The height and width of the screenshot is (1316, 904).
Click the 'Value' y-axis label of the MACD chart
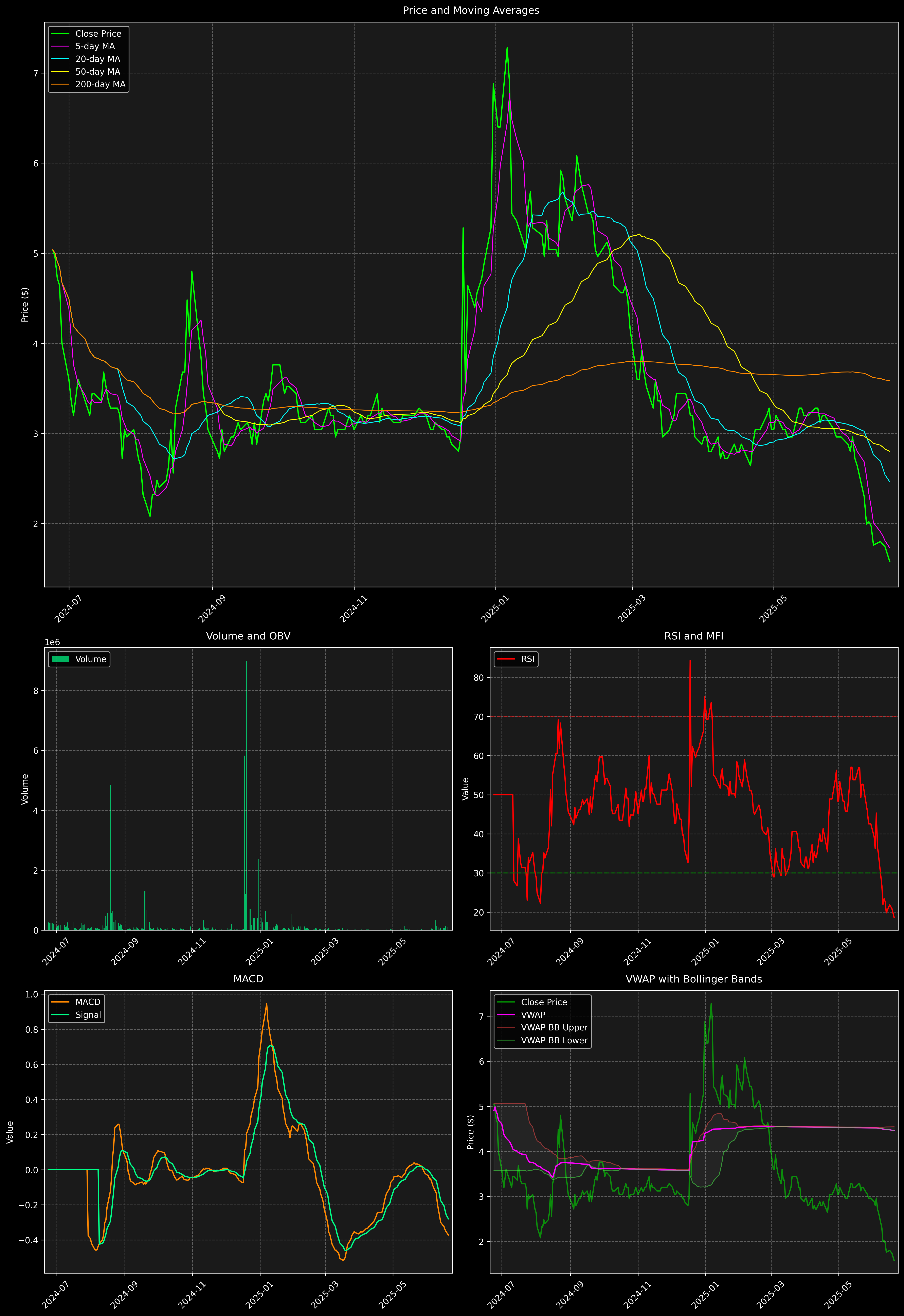(10, 1132)
